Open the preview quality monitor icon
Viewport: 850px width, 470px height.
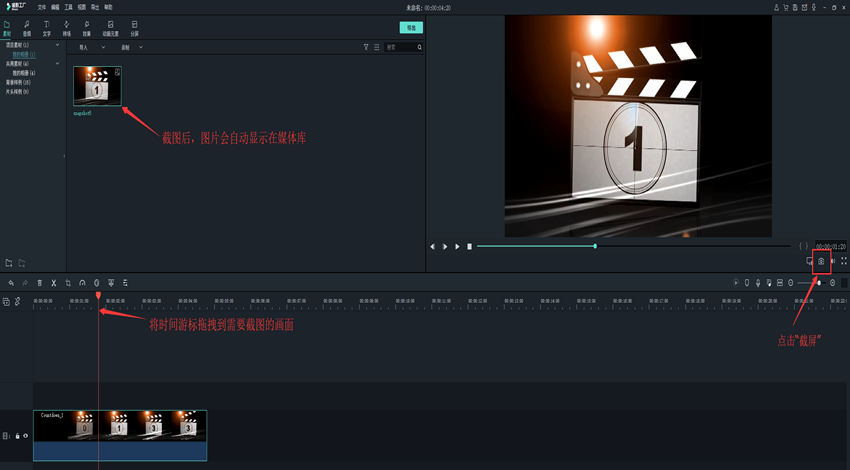click(809, 261)
